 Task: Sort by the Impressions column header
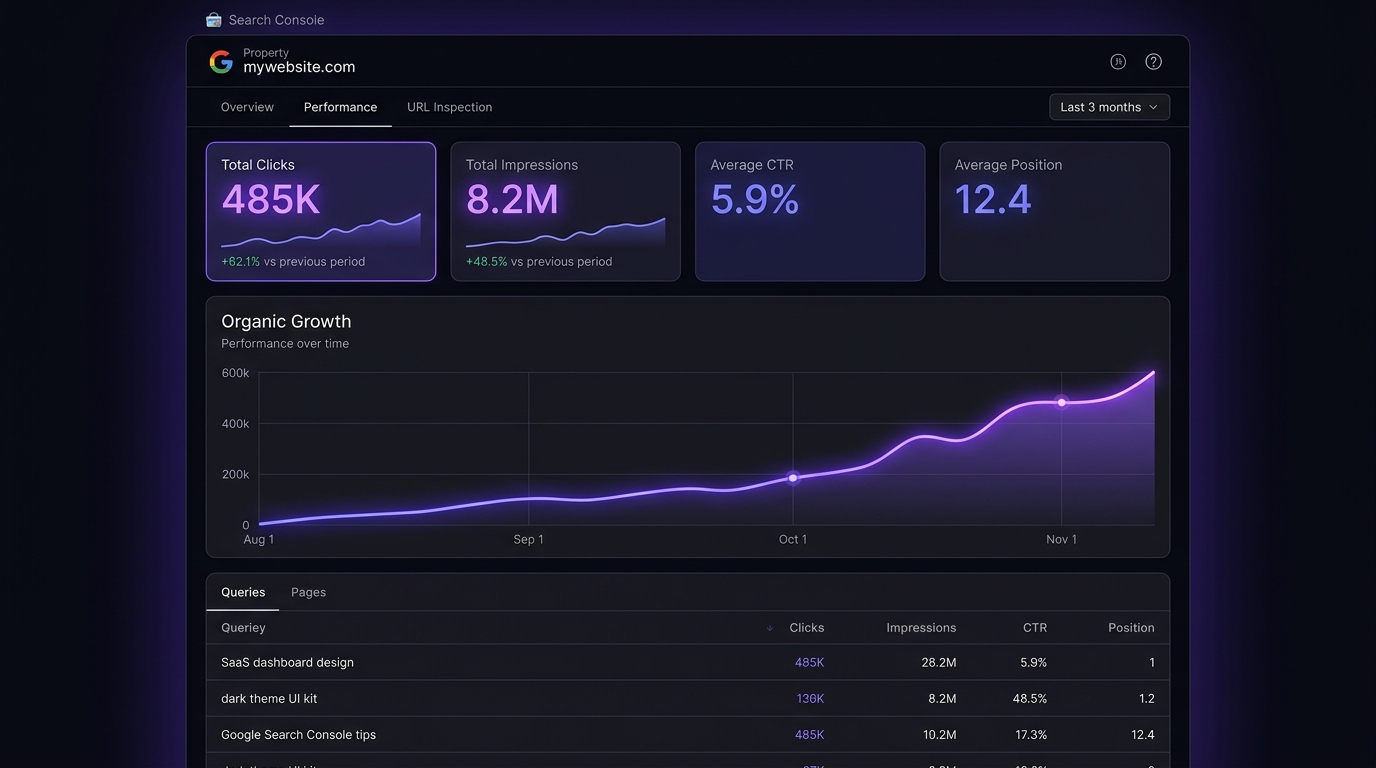click(x=921, y=628)
